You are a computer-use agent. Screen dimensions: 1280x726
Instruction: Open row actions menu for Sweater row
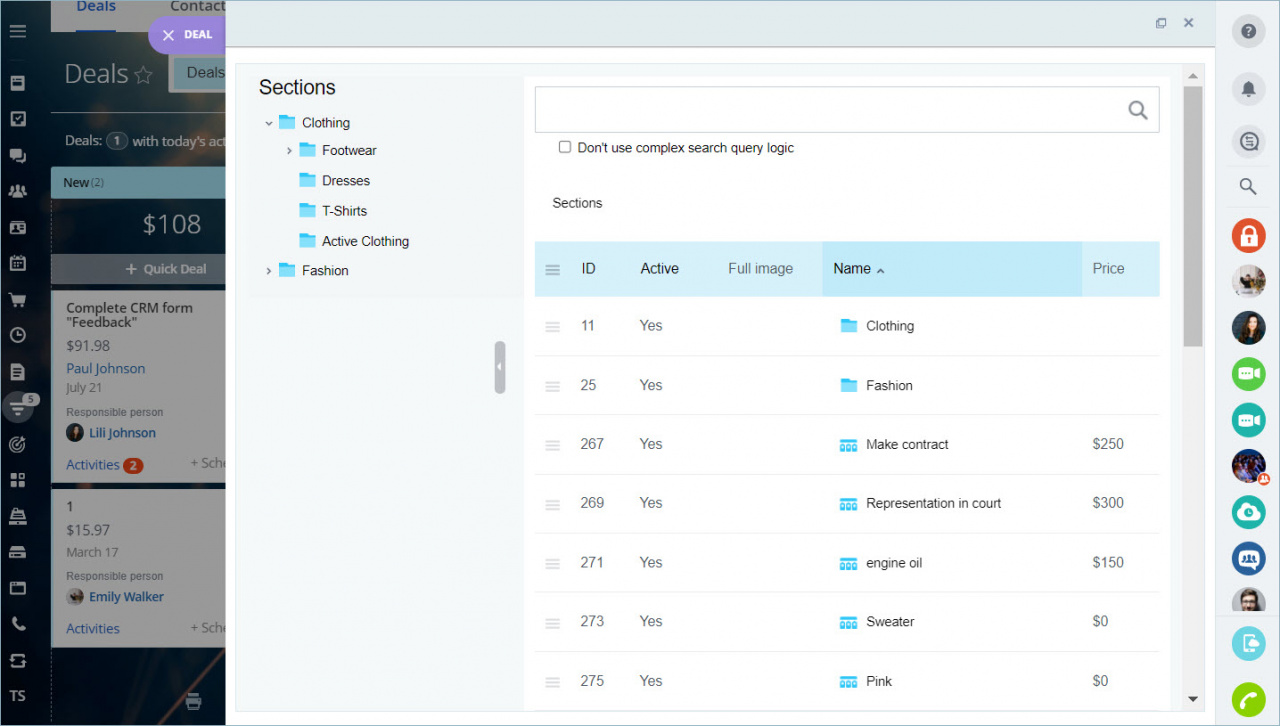[552, 622]
